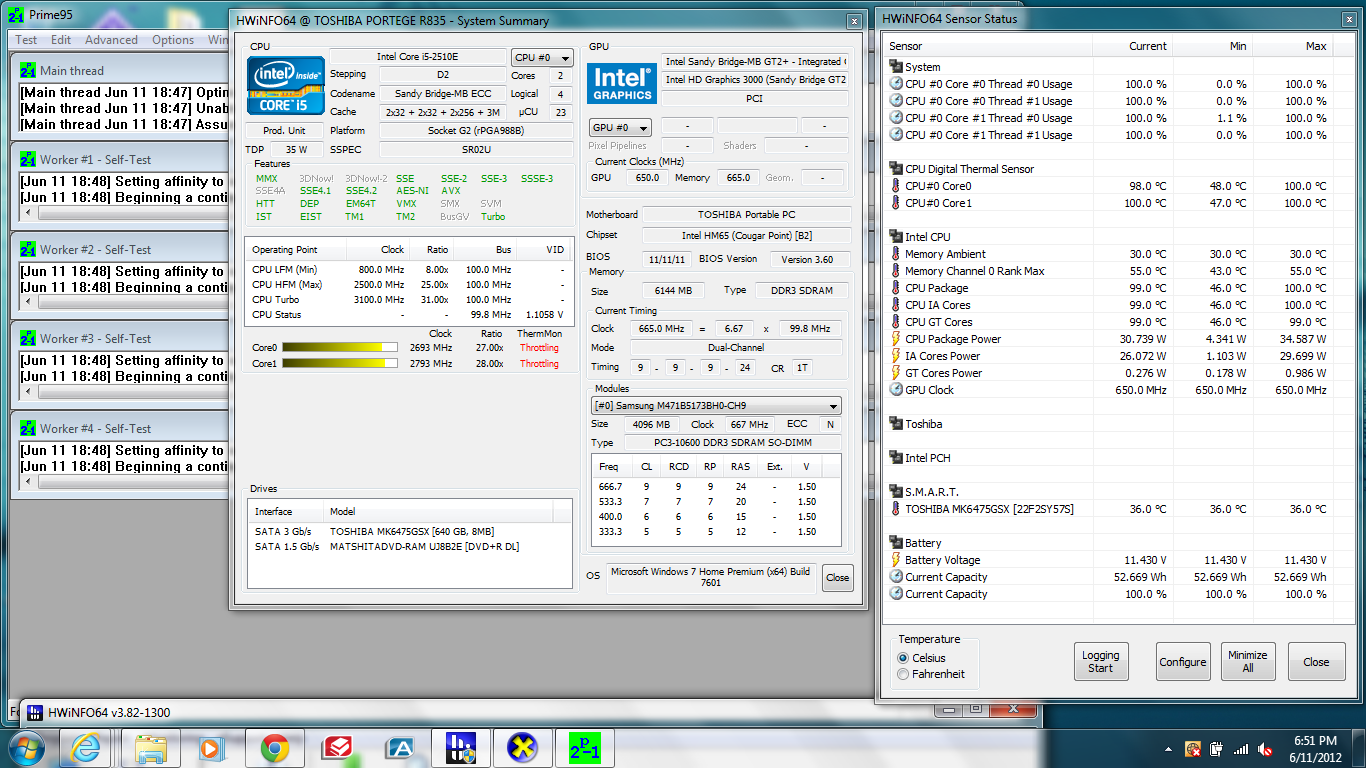1366x768 pixels.
Task: Click the lightning icon for IA Cores Power
Action: tap(896, 356)
